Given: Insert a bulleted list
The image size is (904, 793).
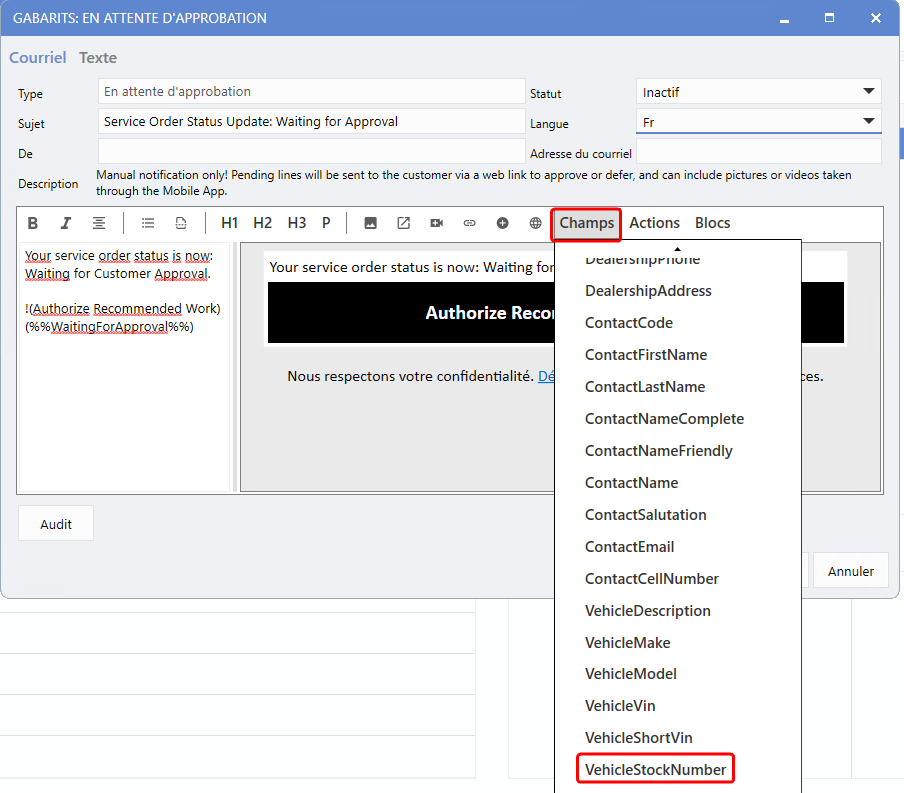Looking at the screenshot, I should point(148,223).
